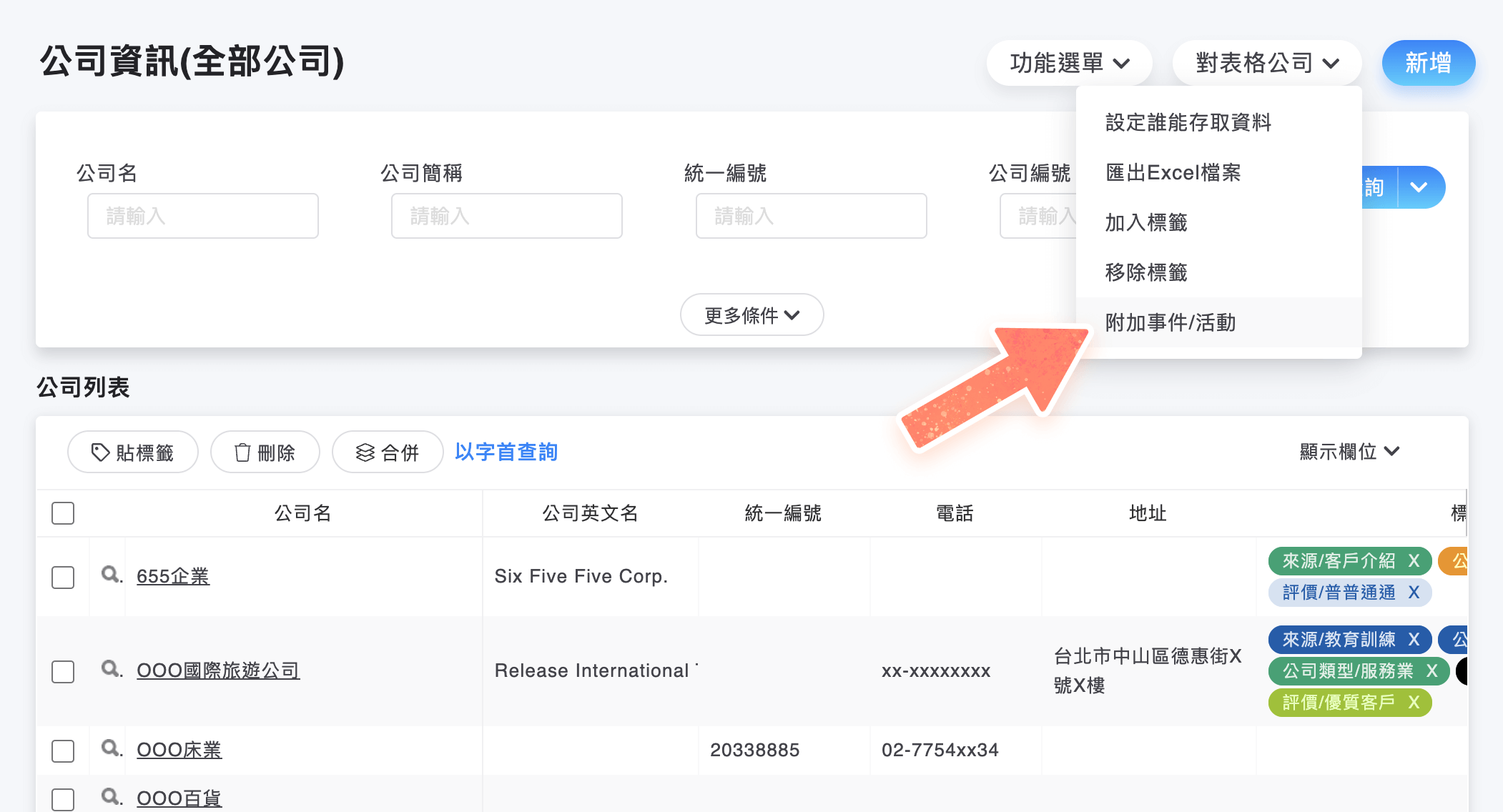Open the 以字首查詢 link
Viewport: 1503px width, 812px height.
pyautogui.click(x=506, y=452)
